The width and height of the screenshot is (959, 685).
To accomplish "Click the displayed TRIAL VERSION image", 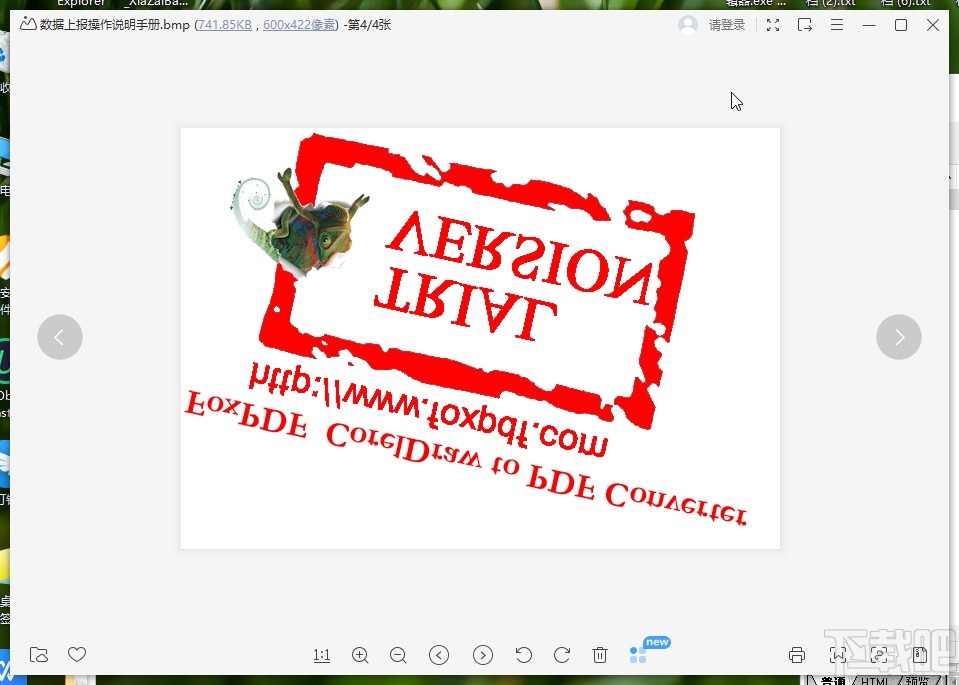I will tap(480, 338).
